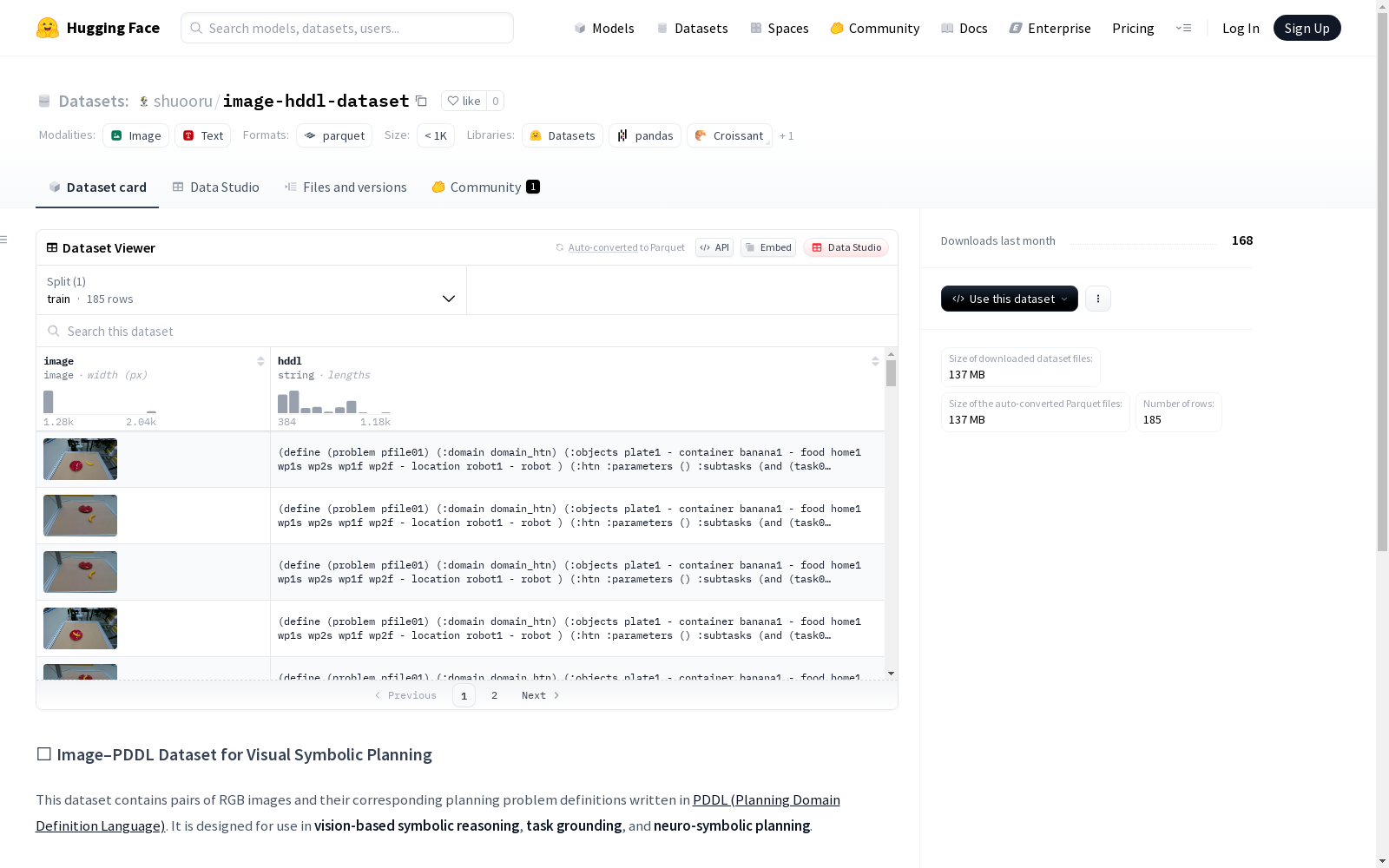The height and width of the screenshot is (868, 1389).
Task: Click the hddl text cell in third row
Action: (x=577, y=572)
